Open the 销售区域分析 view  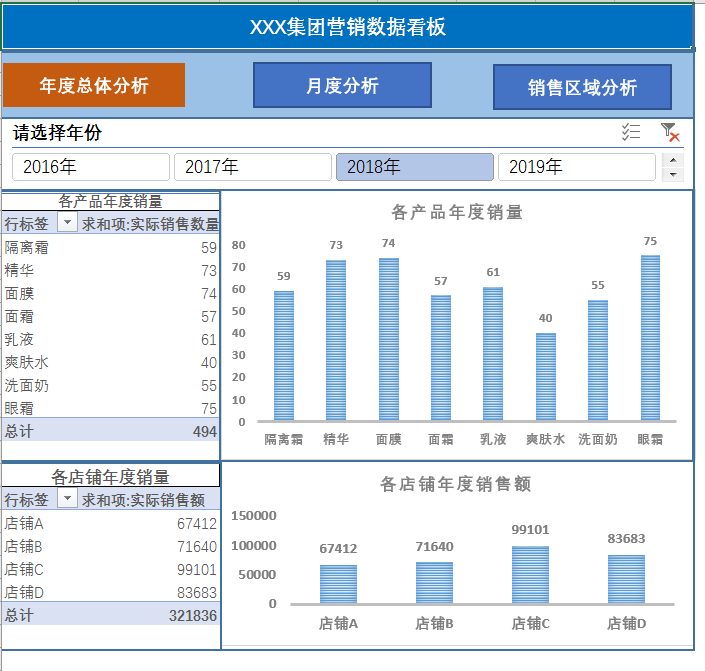tap(582, 87)
